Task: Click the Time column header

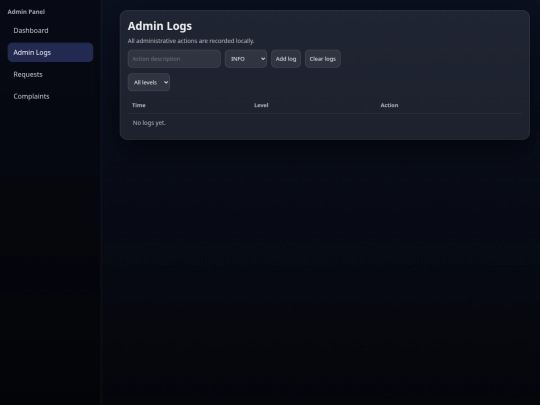Action: coord(139,105)
